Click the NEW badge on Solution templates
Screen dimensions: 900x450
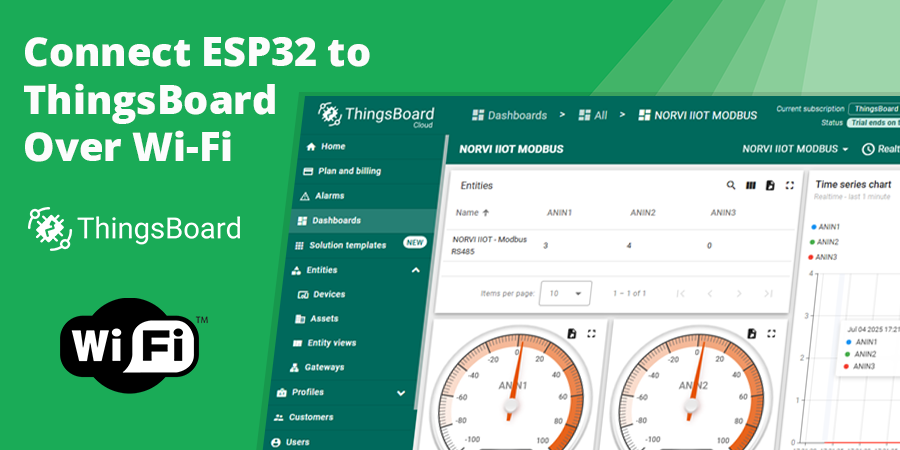[415, 242]
